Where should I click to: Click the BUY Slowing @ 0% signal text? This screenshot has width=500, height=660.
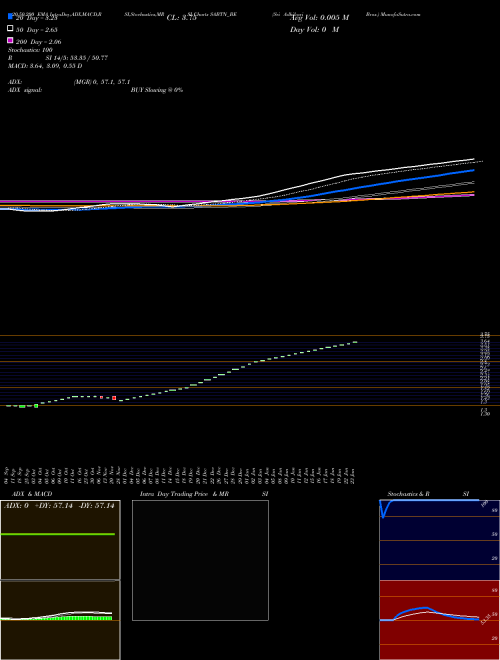coord(157,90)
